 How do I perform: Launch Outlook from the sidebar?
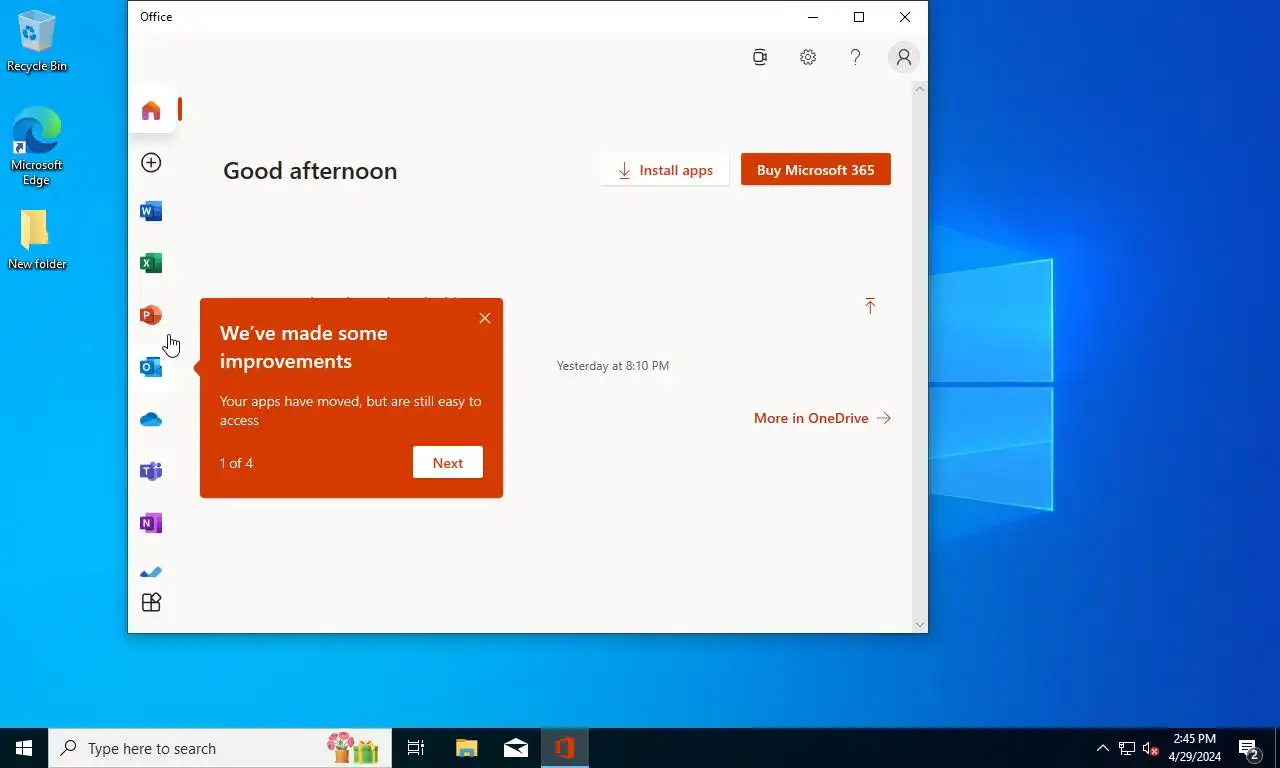tap(151, 367)
